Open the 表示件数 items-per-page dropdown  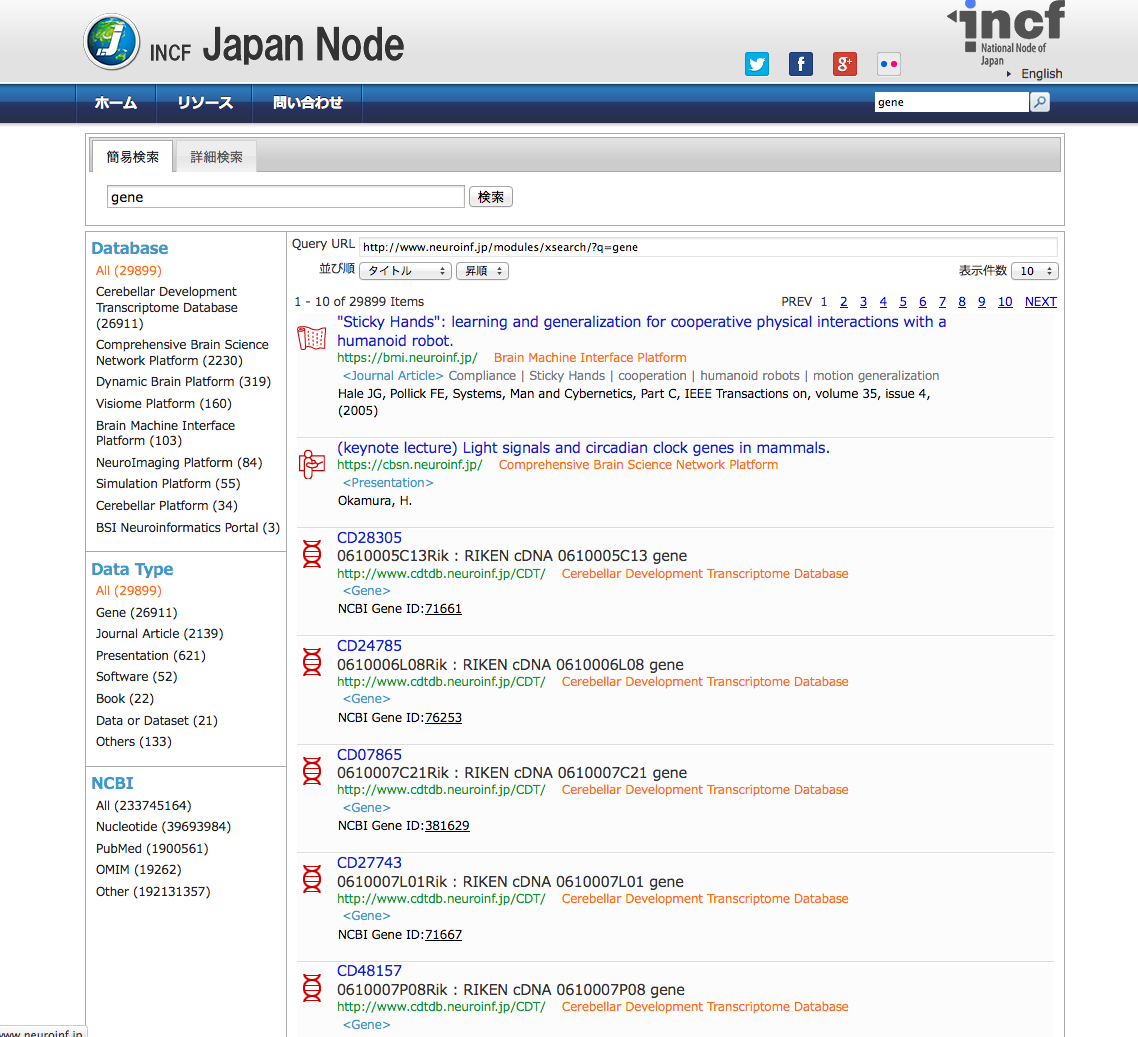pos(1034,271)
